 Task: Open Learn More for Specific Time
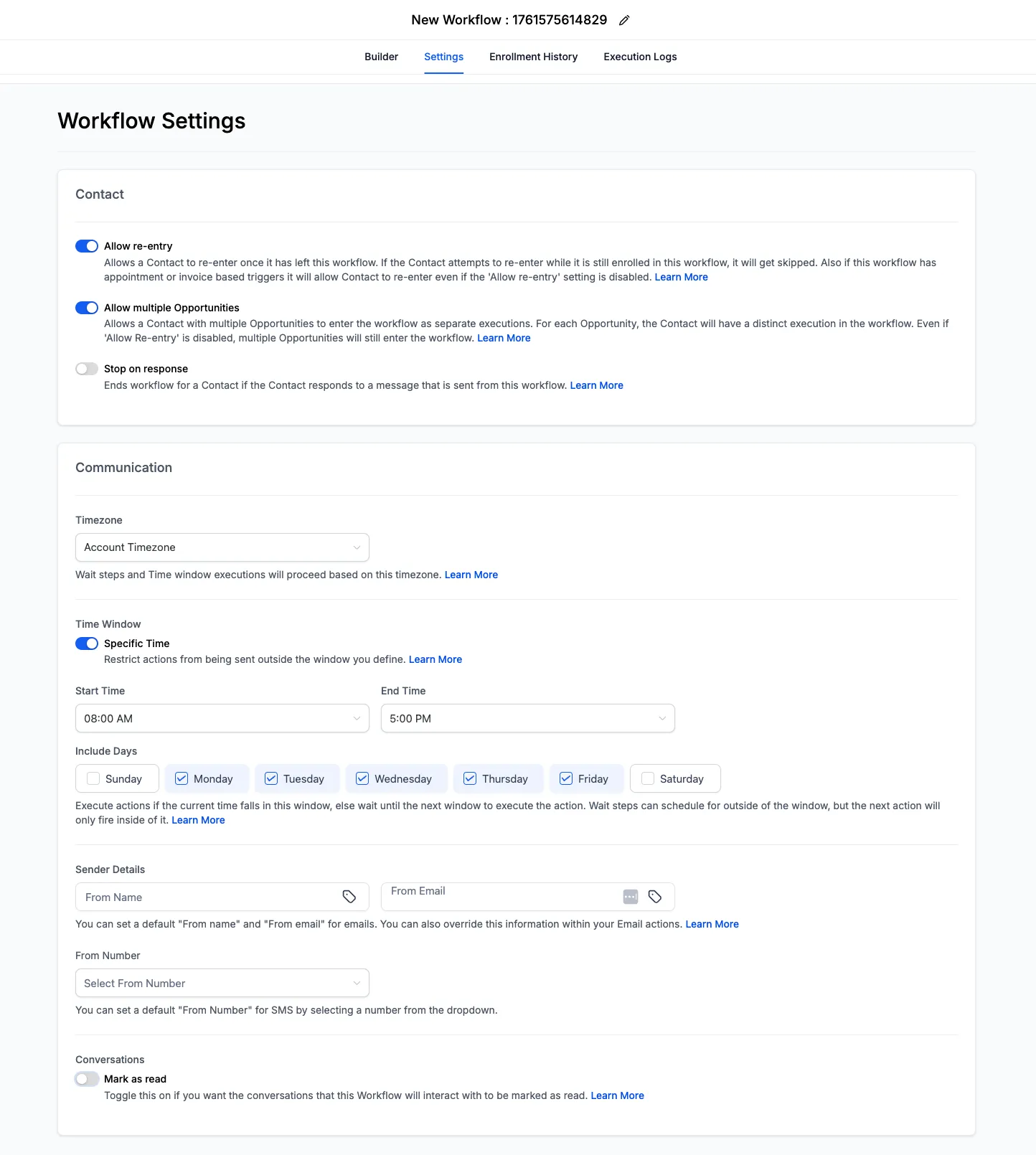point(435,659)
